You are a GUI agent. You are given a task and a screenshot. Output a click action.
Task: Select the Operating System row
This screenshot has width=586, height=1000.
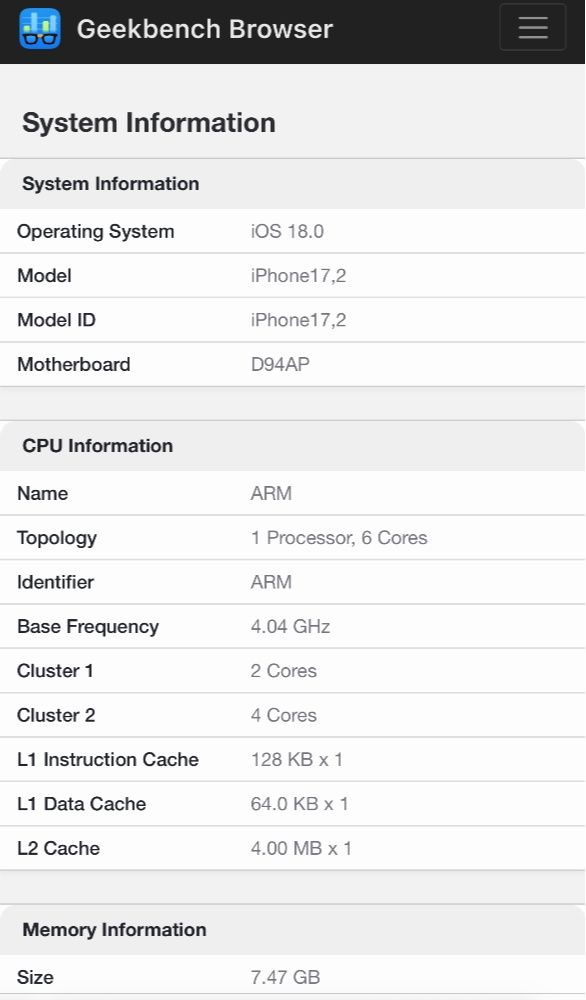tap(293, 231)
